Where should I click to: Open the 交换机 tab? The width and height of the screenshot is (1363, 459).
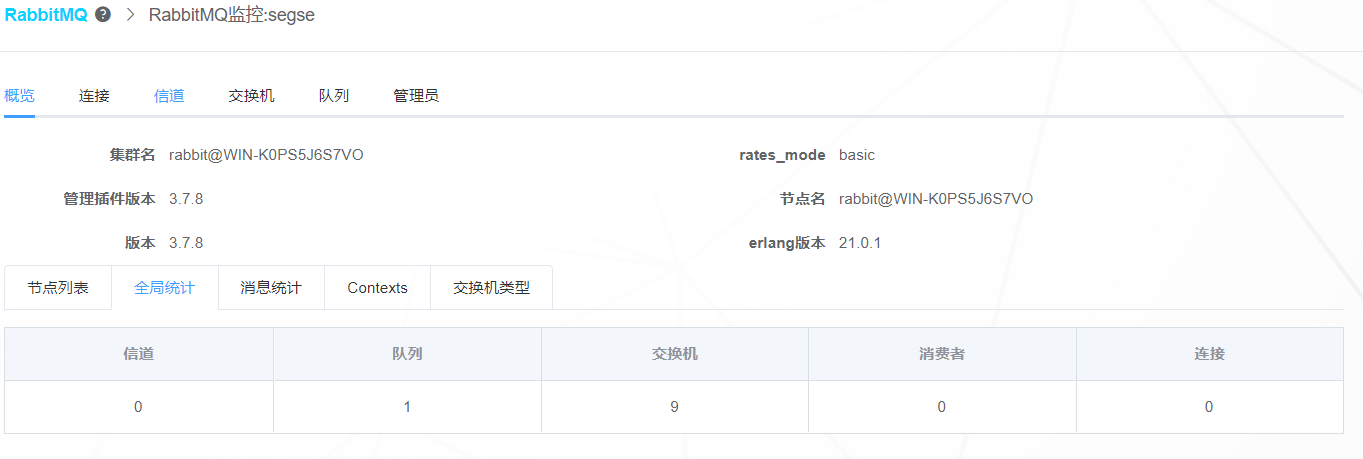pos(252,96)
